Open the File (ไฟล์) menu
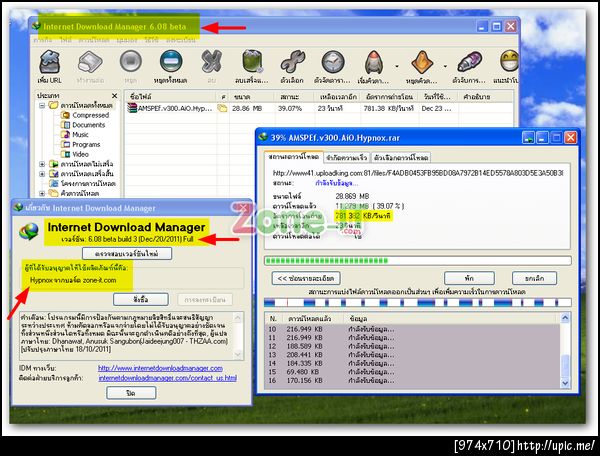The width and height of the screenshot is (600, 456). [65, 40]
